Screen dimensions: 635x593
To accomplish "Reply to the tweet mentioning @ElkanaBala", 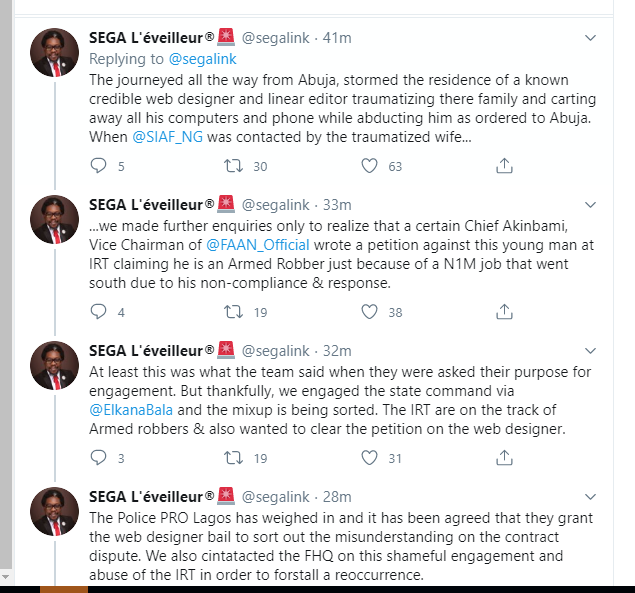I will pos(98,458).
